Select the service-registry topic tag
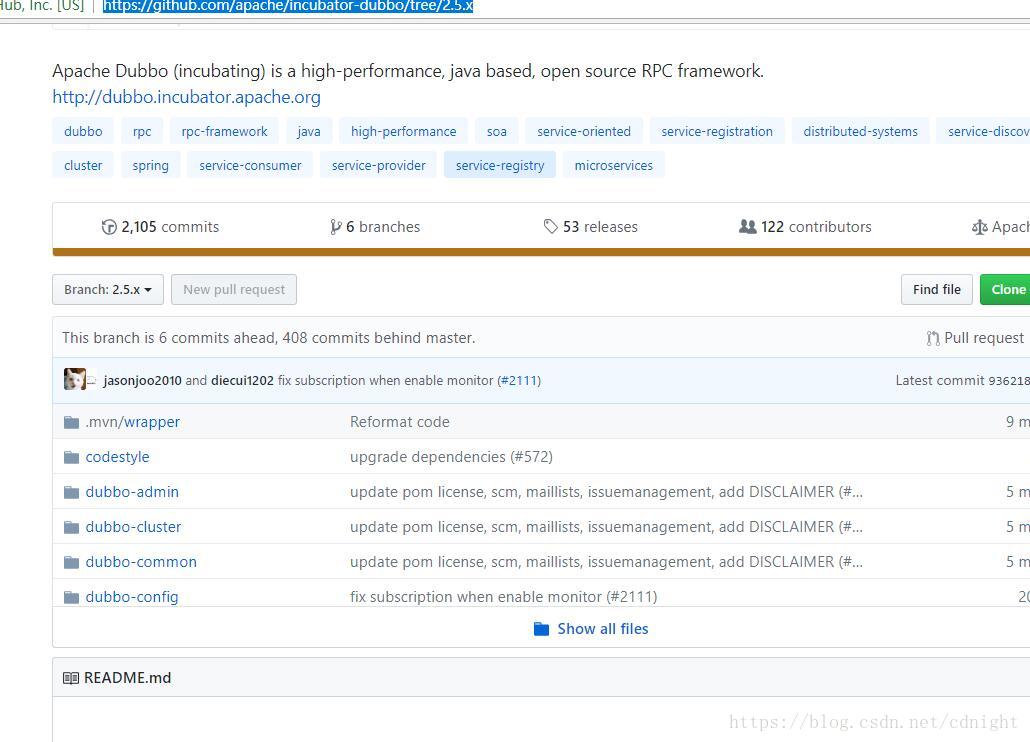Image resolution: width=1030 pixels, height=742 pixels. click(500, 165)
